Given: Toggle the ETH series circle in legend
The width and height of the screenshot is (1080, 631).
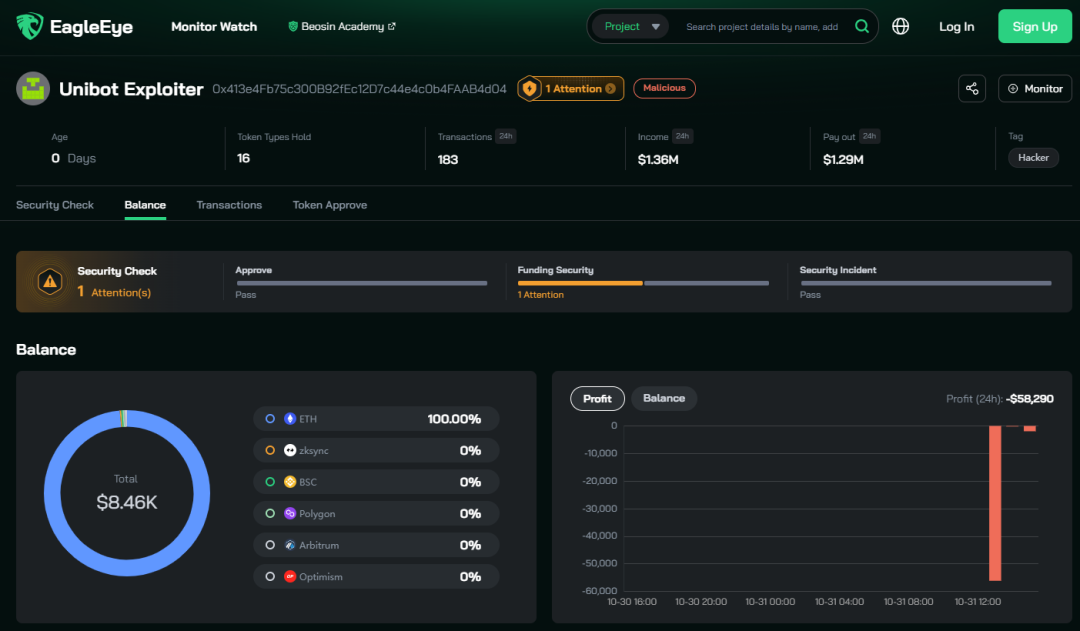Looking at the screenshot, I should coord(270,419).
